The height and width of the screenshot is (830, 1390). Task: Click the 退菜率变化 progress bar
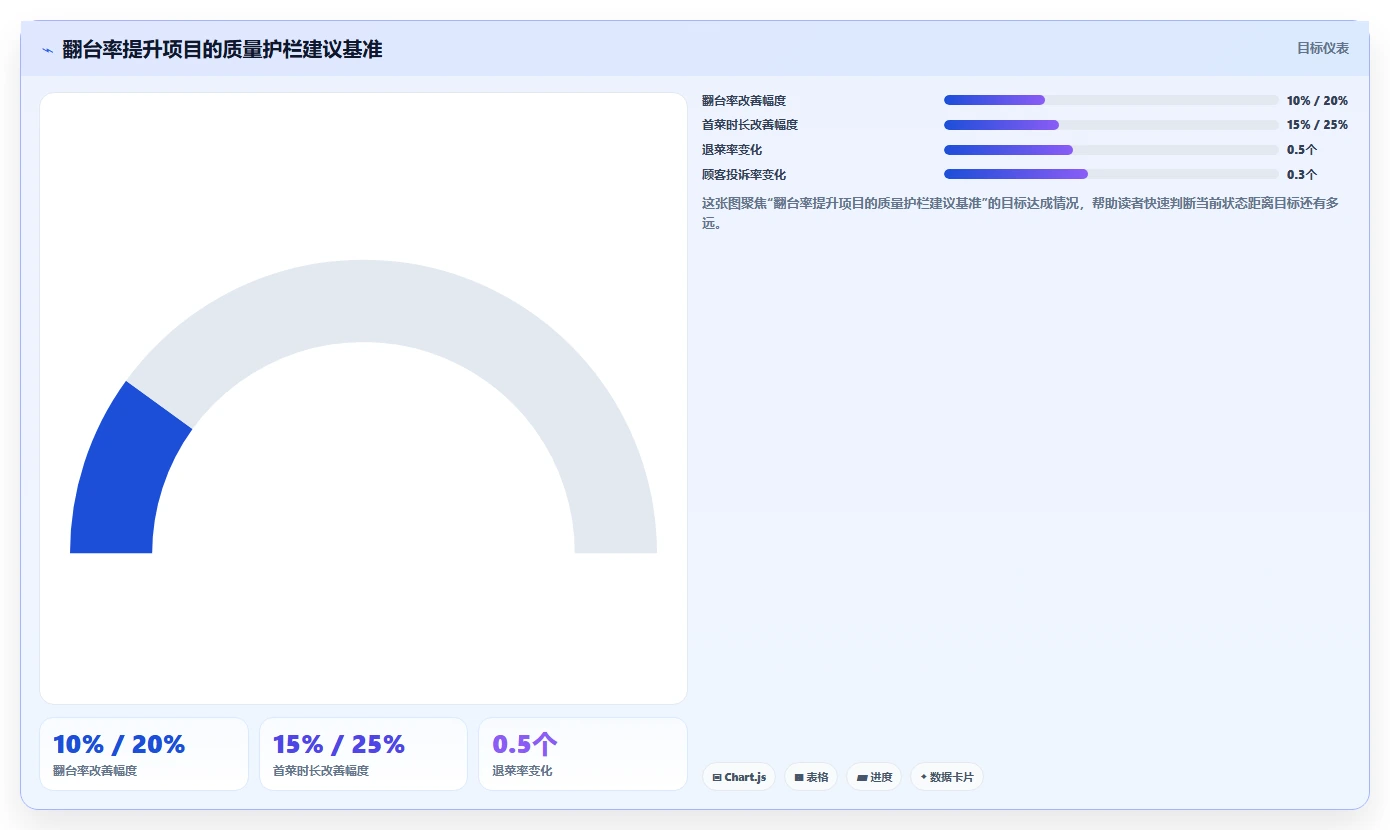coord(1111,150)
